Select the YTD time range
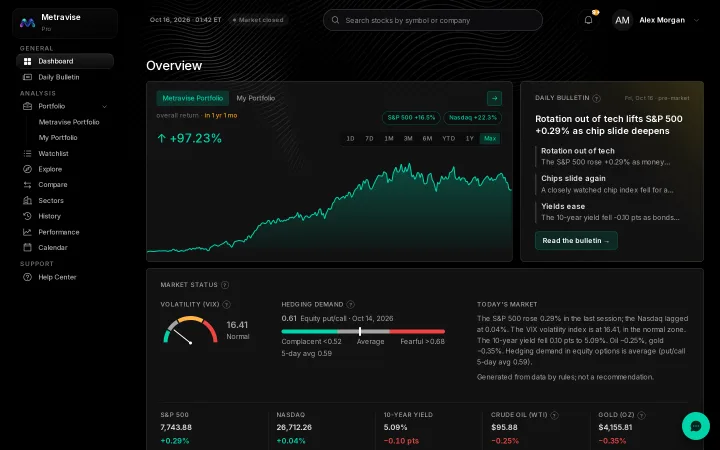The width and height of the screenshot is (720, 450). (448, 138)
